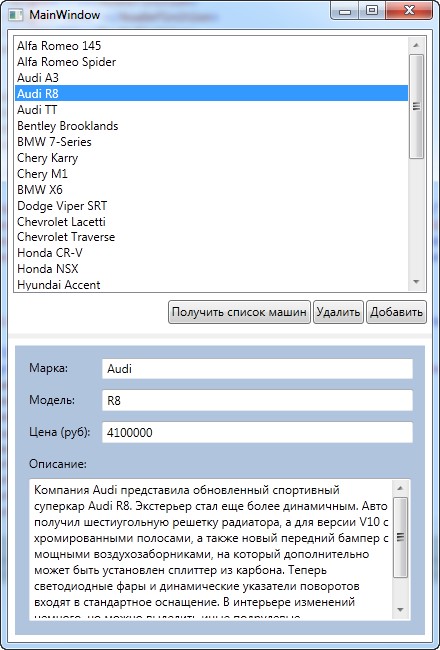Viewport: 440px width, 650px height.
Task: Click description scrollbar up arrow
Action: click(400, 488)
